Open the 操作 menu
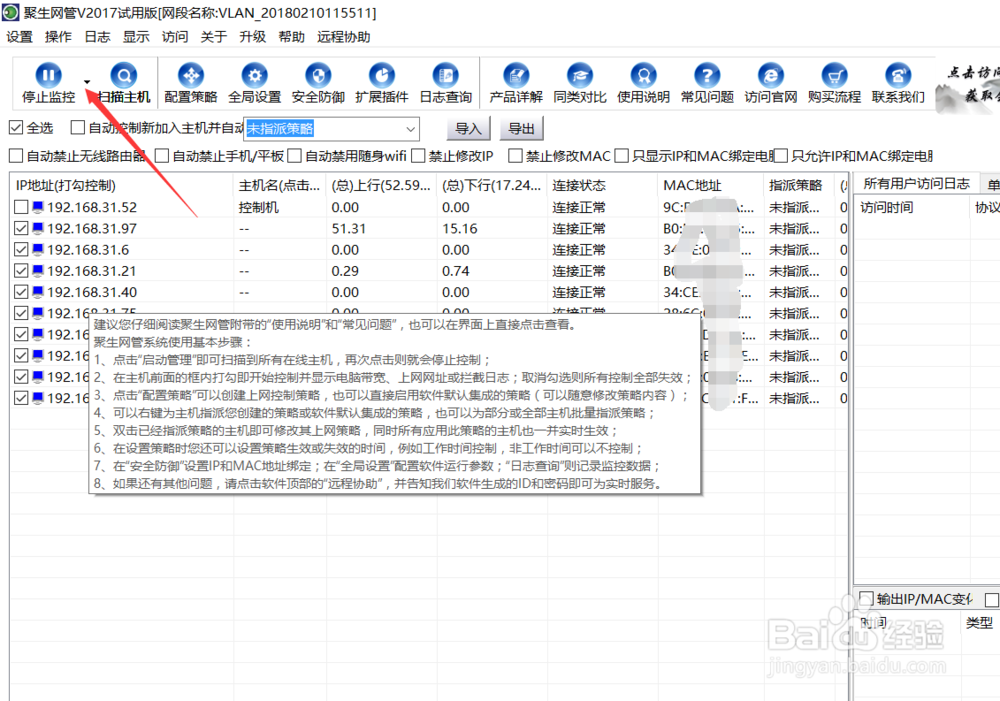The width and height of the screenshot is (1000, 701). (58, 37)
